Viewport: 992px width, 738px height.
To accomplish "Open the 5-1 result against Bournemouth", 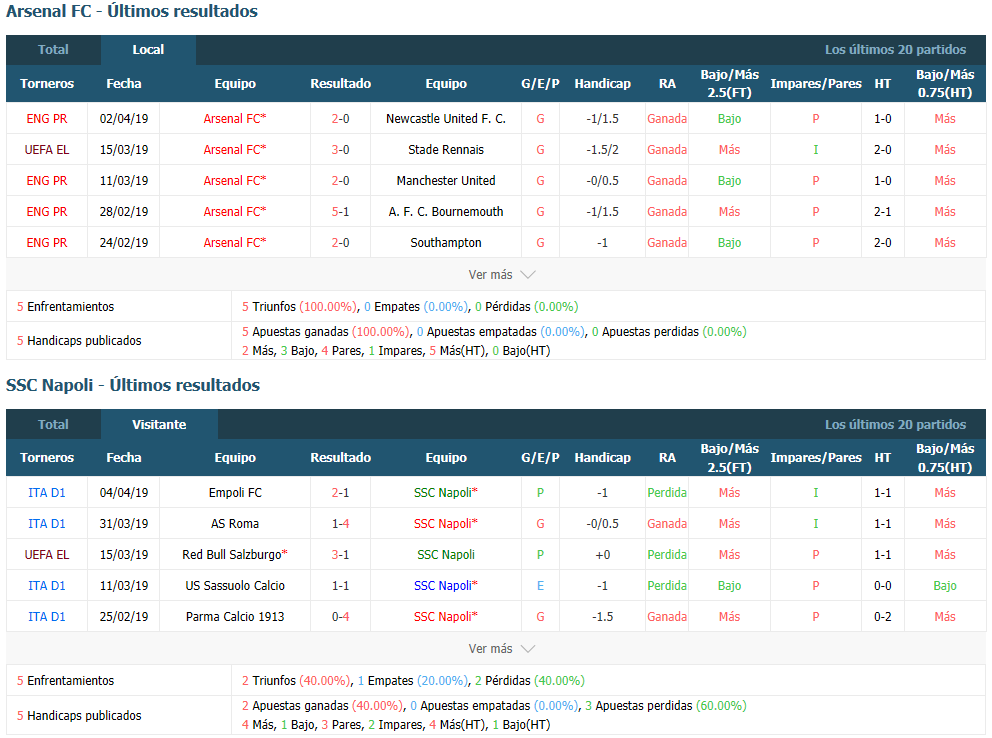I will pyautogui.click(x=340, y=212).
